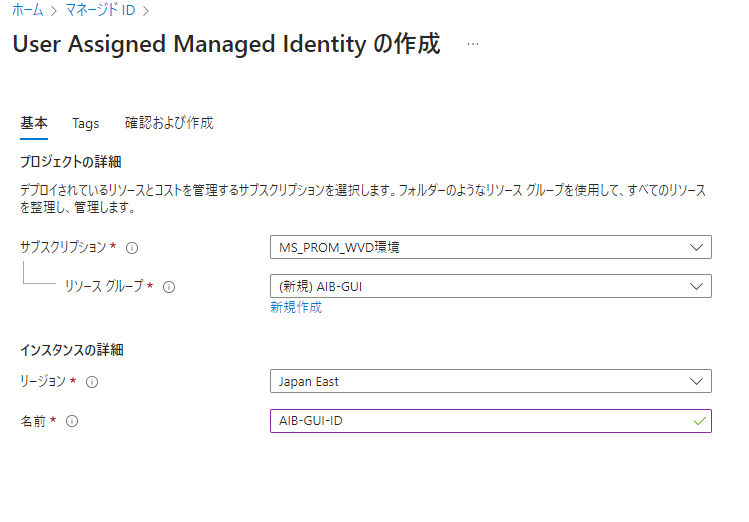Click the 新規作成 link
The width and height of the screenshot is (749, 522).
[296, 308]
